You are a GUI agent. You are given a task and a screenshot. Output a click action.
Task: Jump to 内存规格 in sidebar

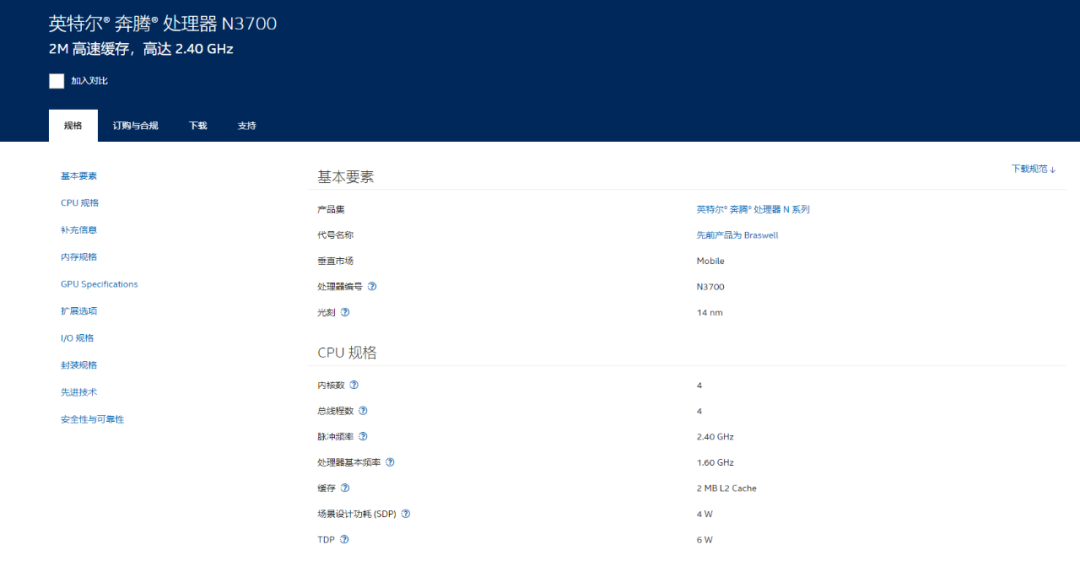[79, 257]
